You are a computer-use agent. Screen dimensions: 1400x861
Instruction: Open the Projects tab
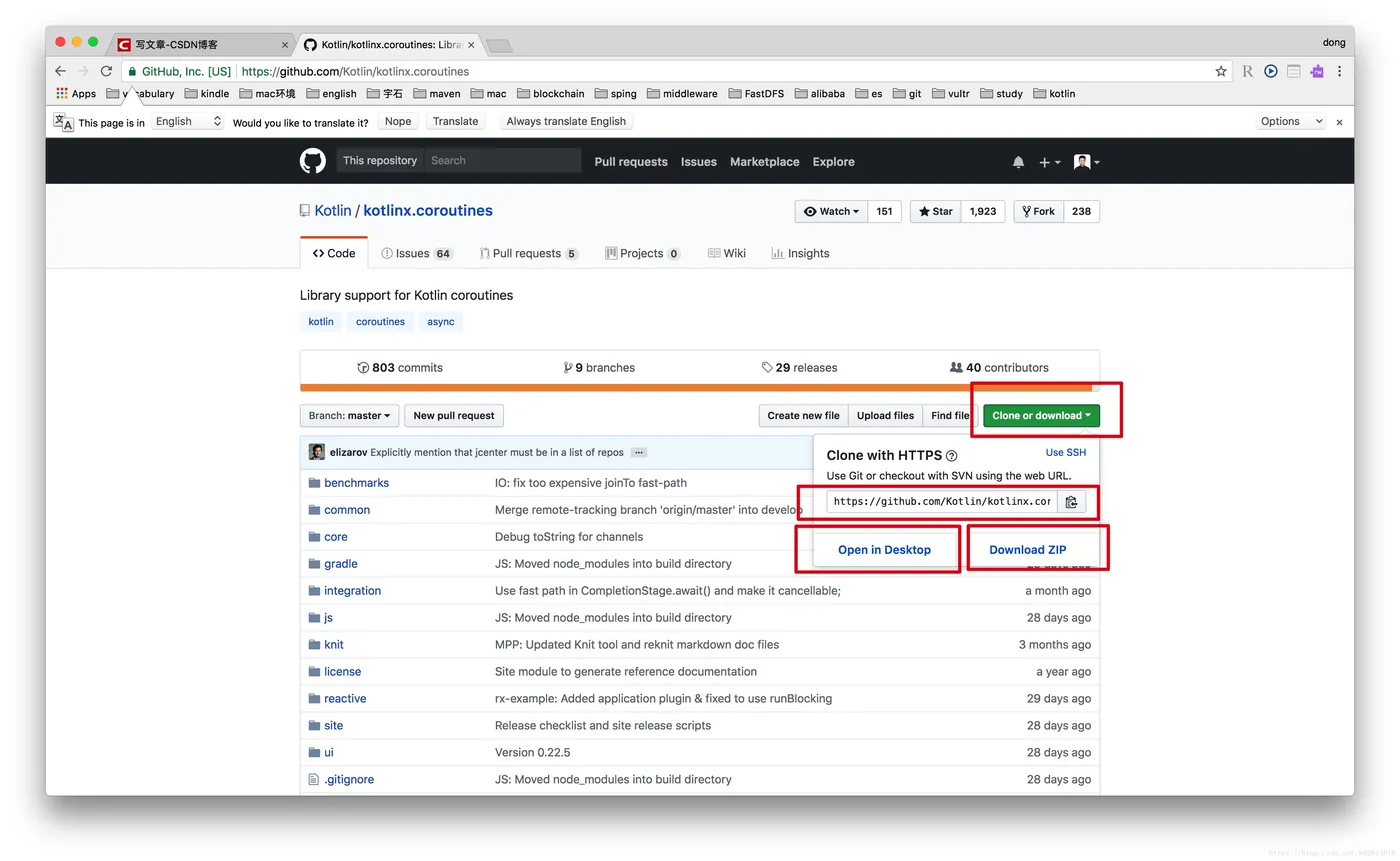[643, 253]
